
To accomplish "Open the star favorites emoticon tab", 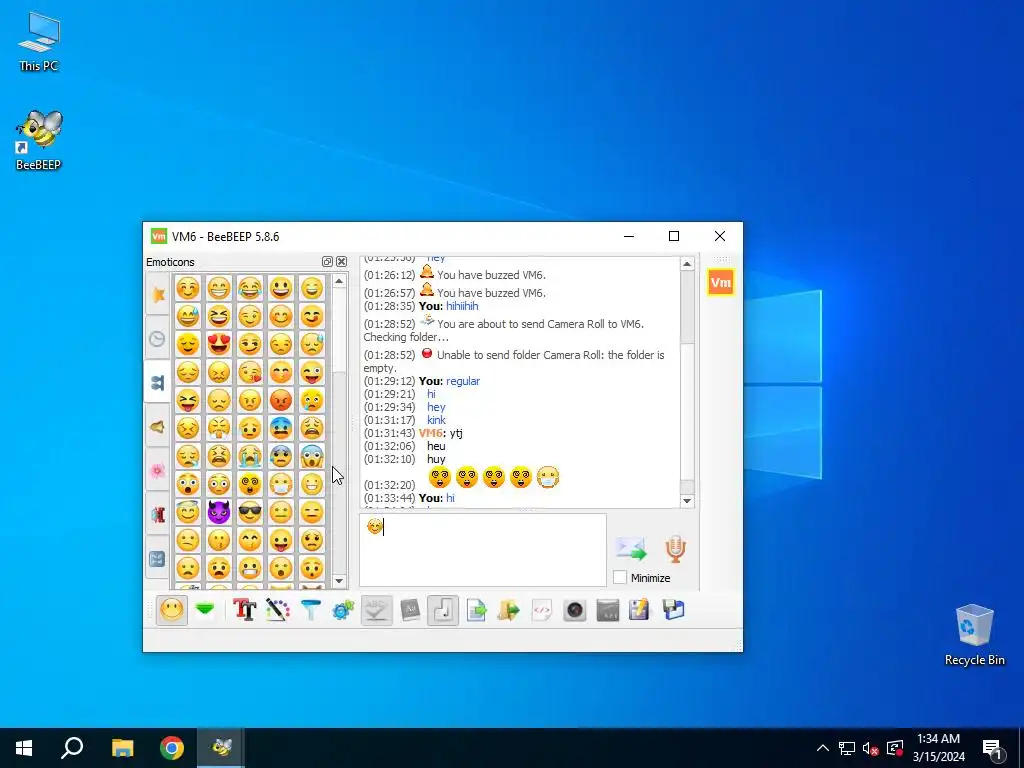I will [x=157, y=295].
